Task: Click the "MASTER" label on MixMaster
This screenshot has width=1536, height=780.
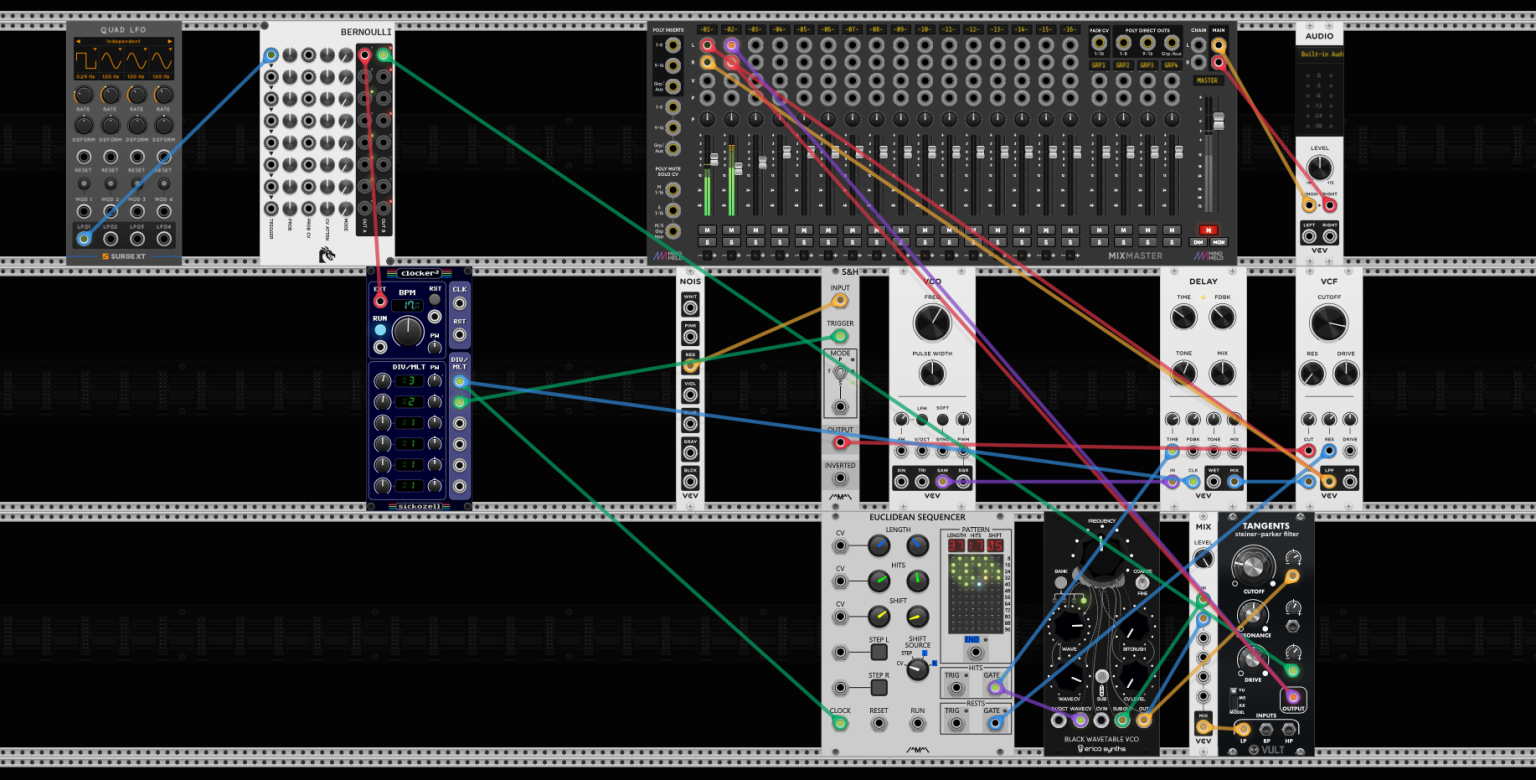Action: click(x=1207, y=80)
